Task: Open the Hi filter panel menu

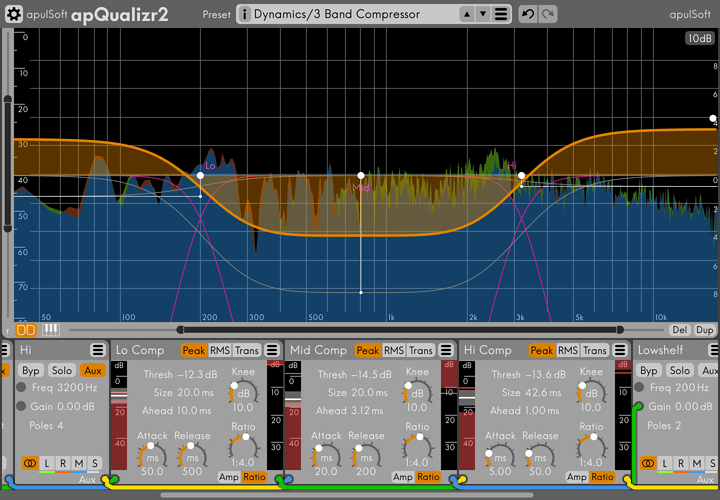Action: [97, 350]
